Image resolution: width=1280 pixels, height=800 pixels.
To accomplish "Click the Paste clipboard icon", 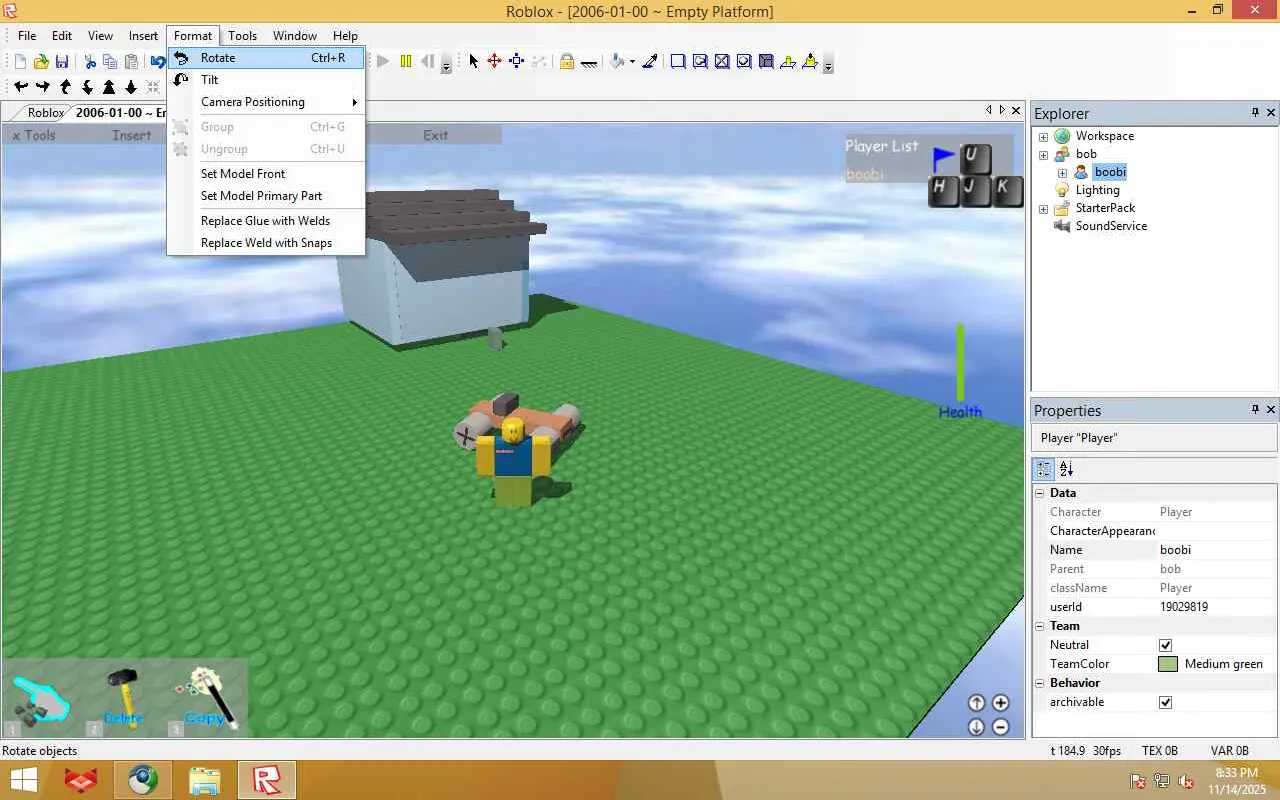I will click(x=131, y=62).
